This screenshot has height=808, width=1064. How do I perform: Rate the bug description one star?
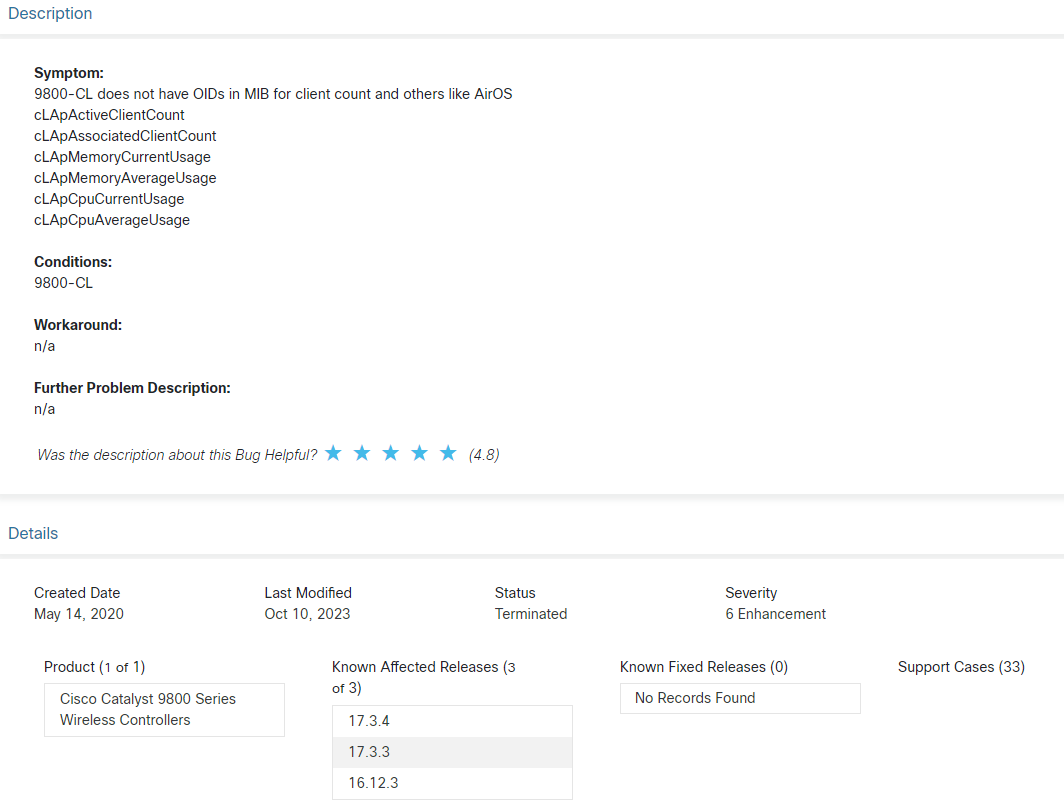click(333, 453)
